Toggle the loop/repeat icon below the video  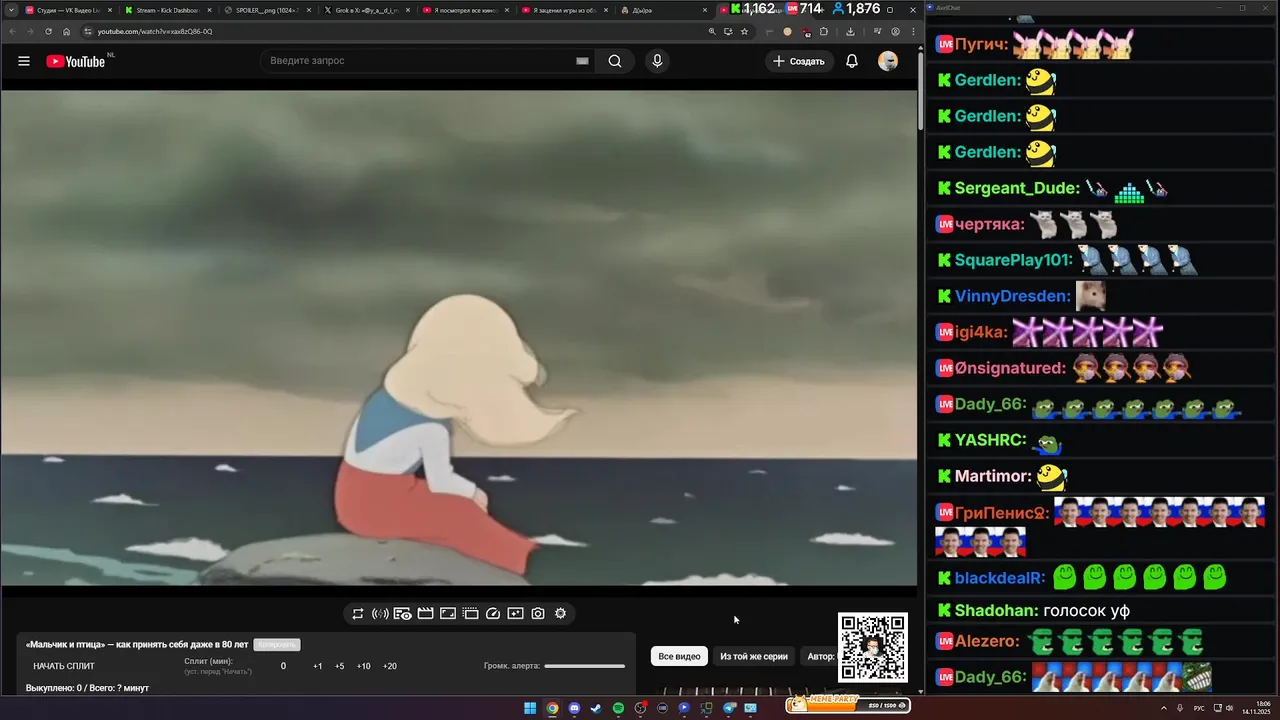358,613
